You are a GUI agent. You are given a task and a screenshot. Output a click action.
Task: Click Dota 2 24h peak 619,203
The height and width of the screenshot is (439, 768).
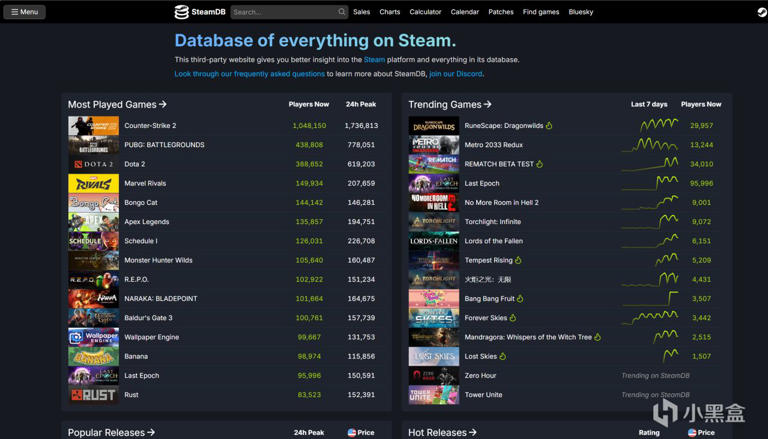[361, 164]
